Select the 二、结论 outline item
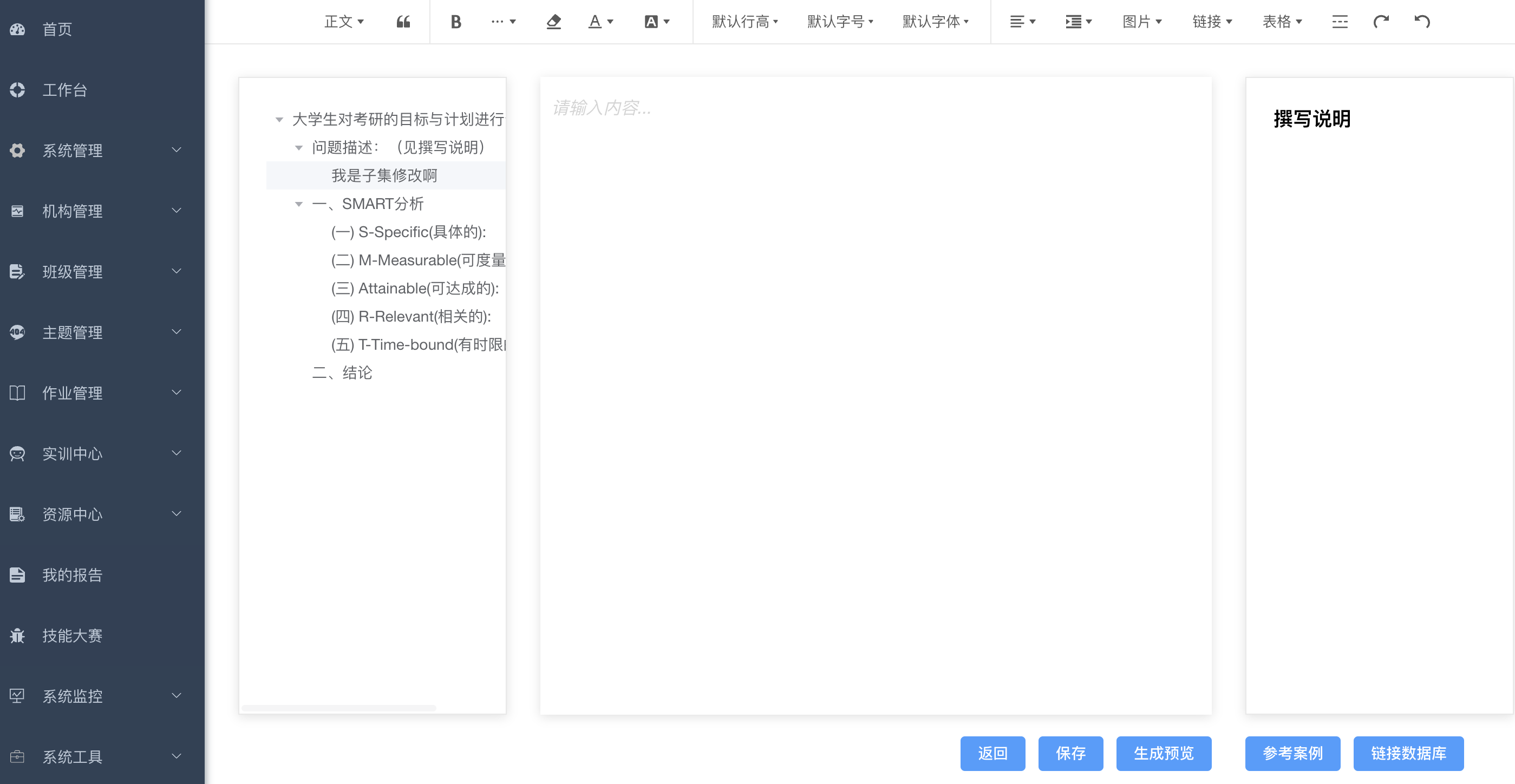The height and width of the screenshot is (784, 1515). point(342,373)
